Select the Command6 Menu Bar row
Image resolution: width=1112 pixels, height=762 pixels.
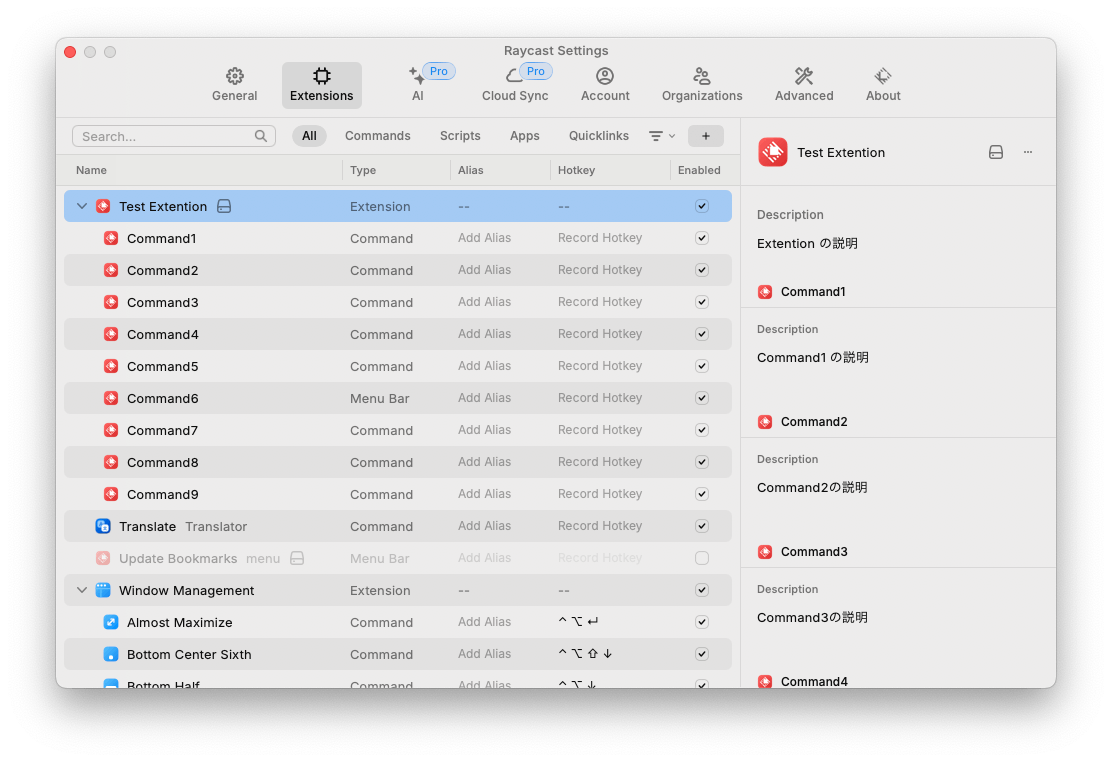coord(398,398)
